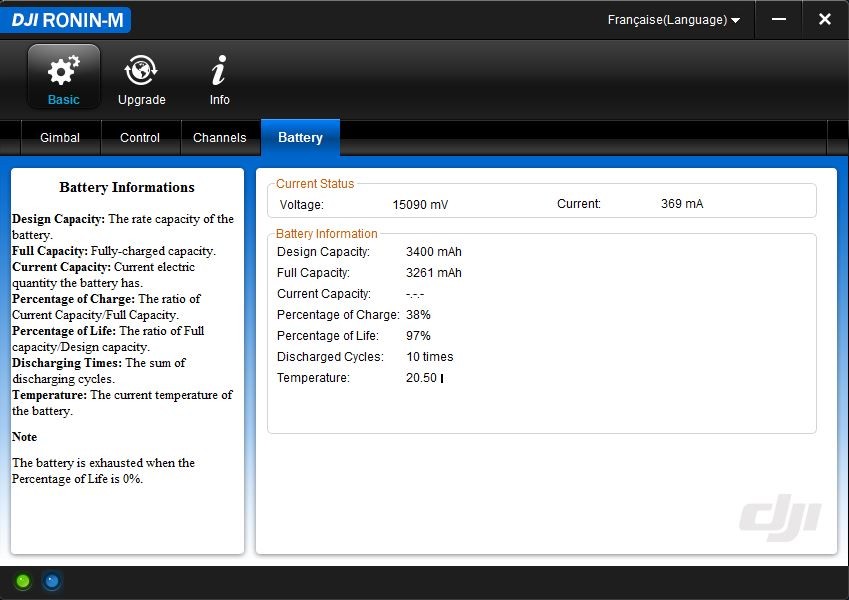Open the Française(Language) dropdown

pos(674,20)
